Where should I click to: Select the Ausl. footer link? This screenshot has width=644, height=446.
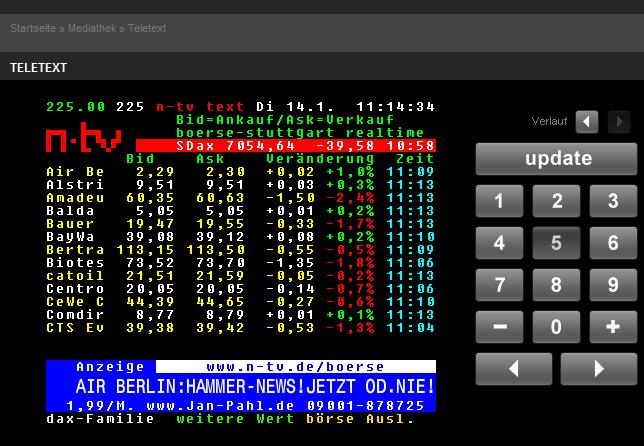(x=390, y=419)
